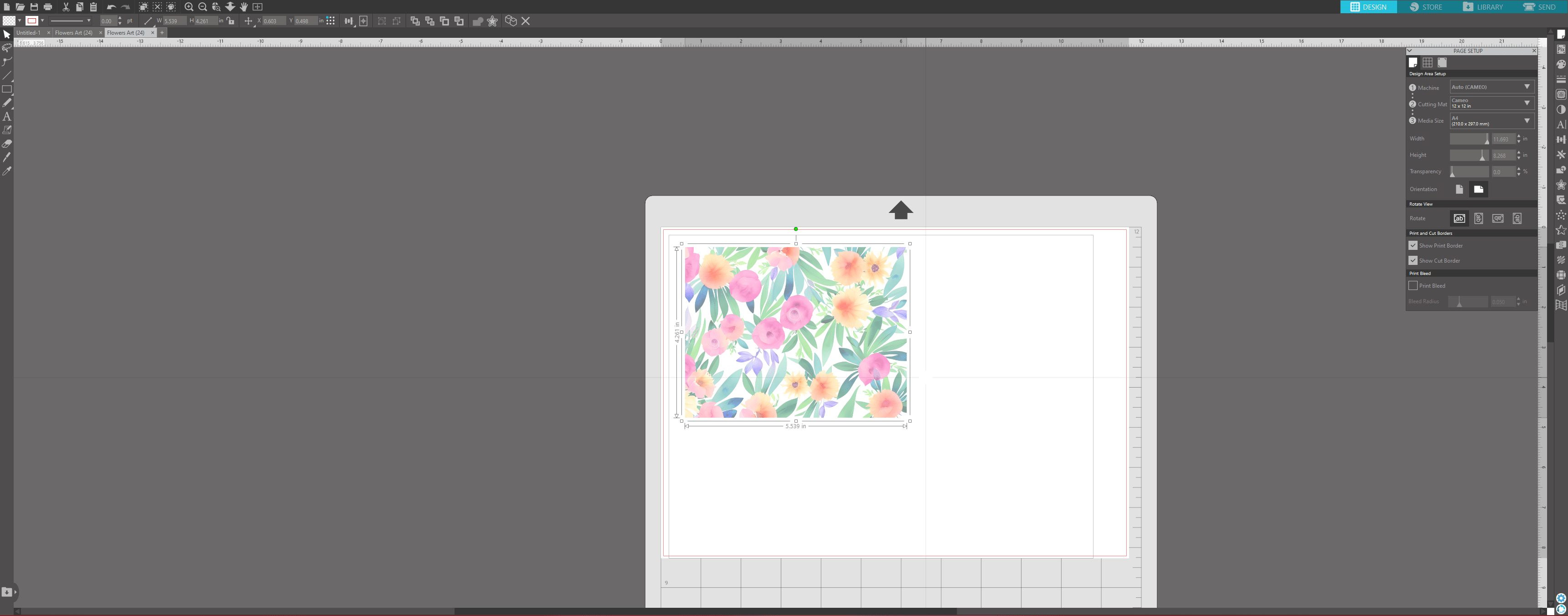Click the Undo arrow icon
Image resolution: width=1568 pixels, height=616 pixels.
point(111,7)
